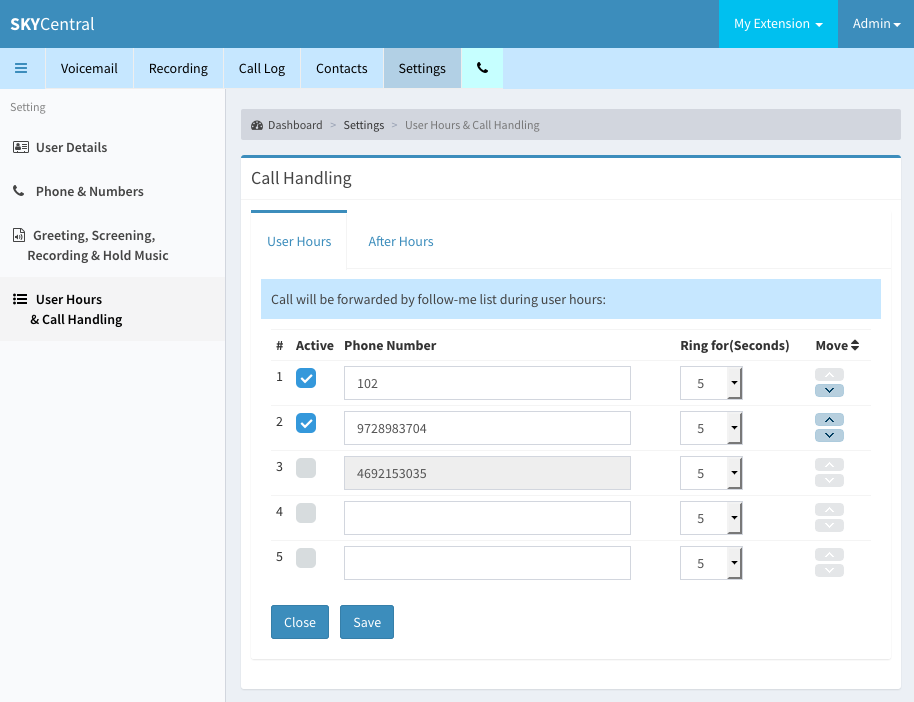The image size is (914, 702).
Task: Click move-down arrow for row 5
Action: click(x=829, y=570)
